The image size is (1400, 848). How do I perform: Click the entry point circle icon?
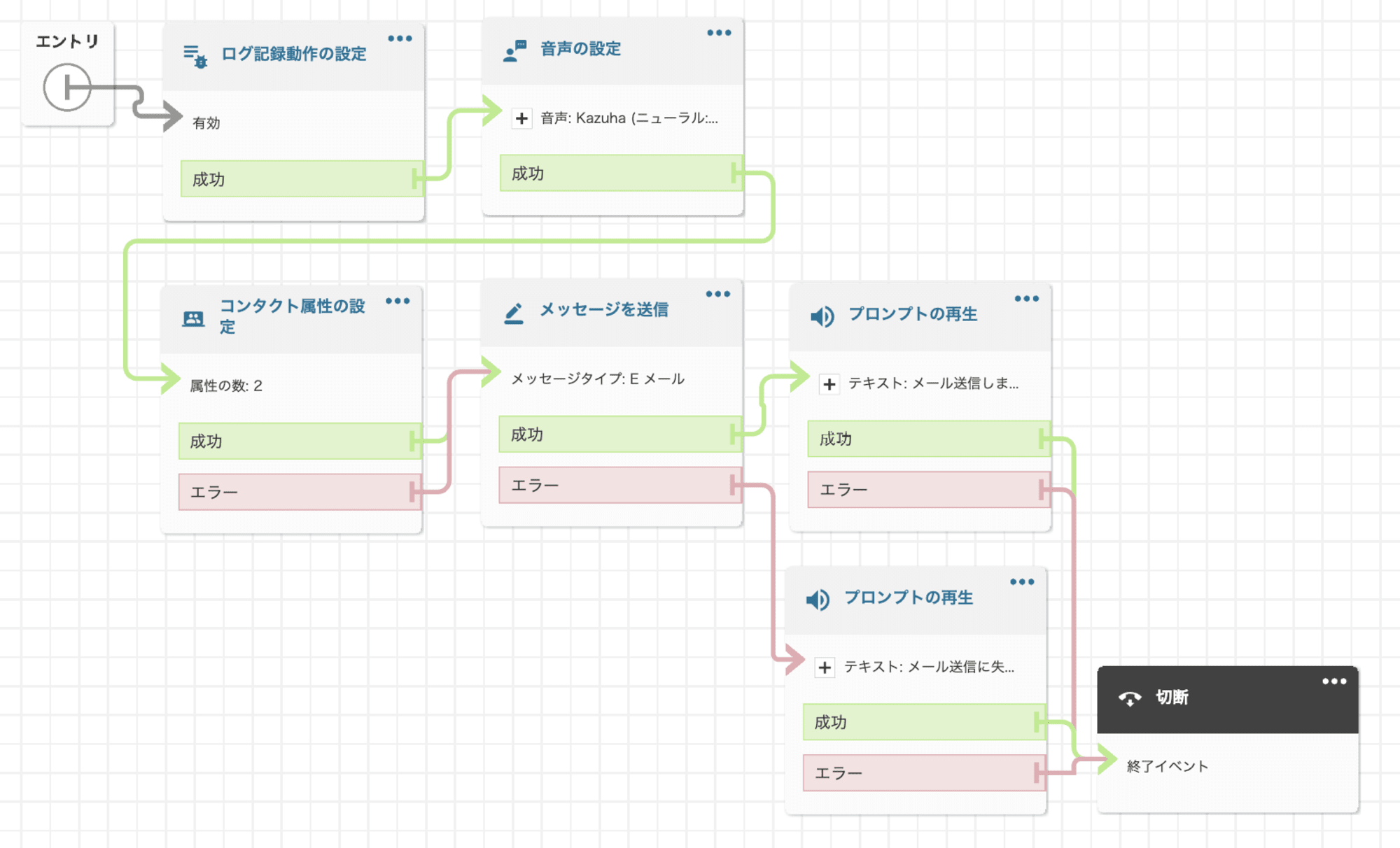(x=67, y=87)
